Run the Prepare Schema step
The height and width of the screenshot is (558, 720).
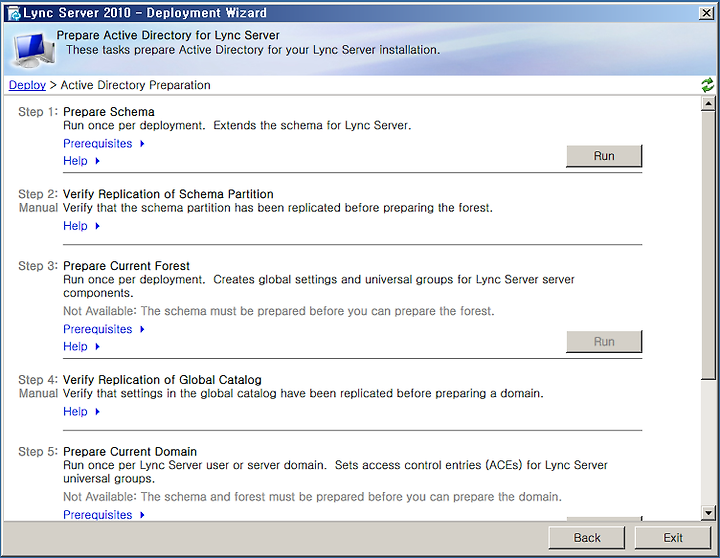pyautogui.click(x=604, y=156)
